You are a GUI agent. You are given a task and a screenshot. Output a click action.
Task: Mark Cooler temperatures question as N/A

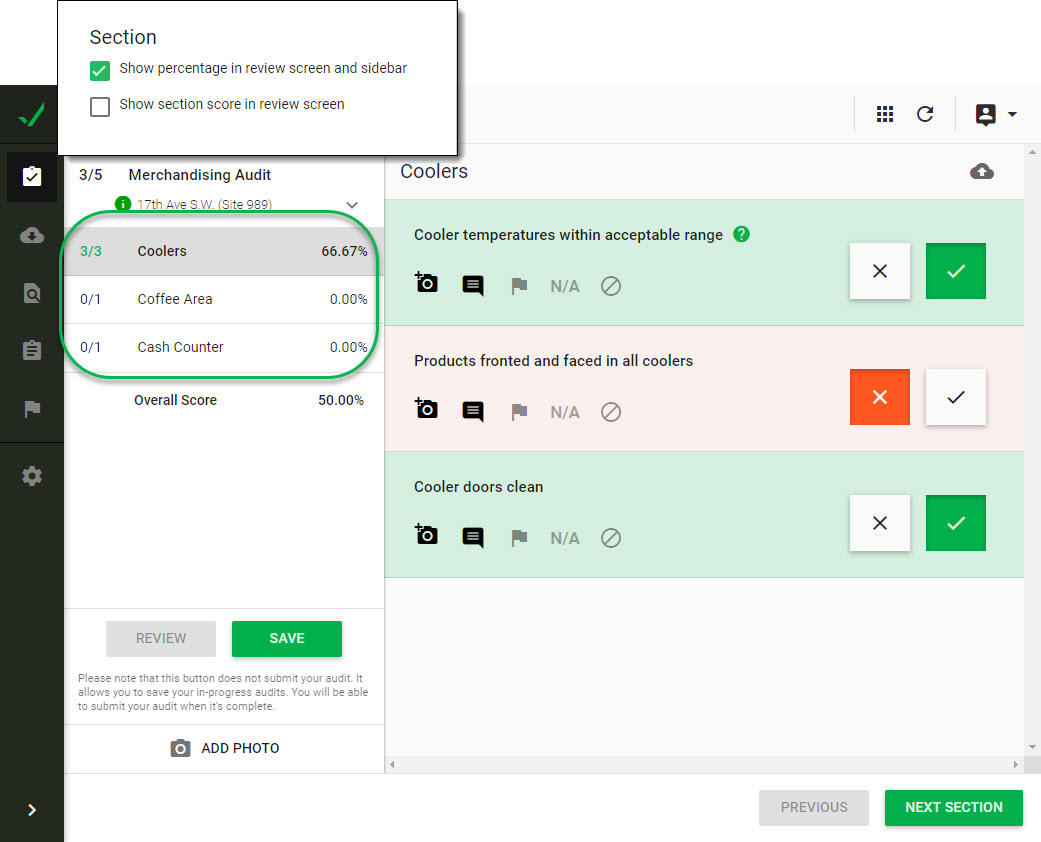pyautogui.click(x=565, y=286)
